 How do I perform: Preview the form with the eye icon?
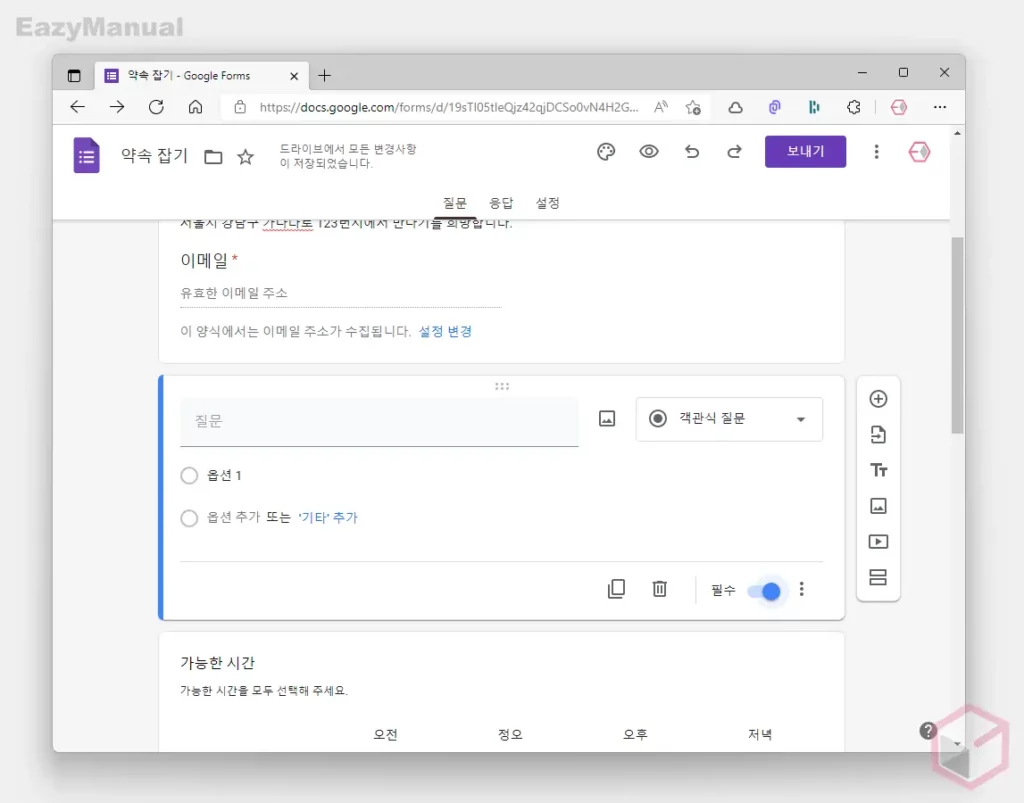click(x=649, y=151)
